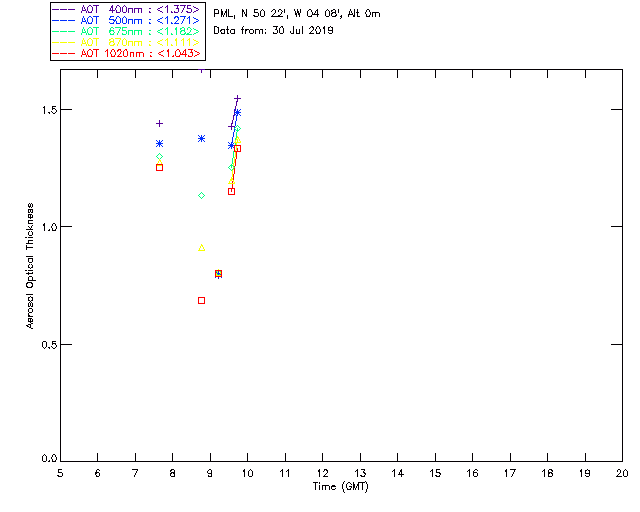The width and height of the screenshot is (640, 512).
Task: Select the x-axis tick label '18'
Action: (547, 473)
